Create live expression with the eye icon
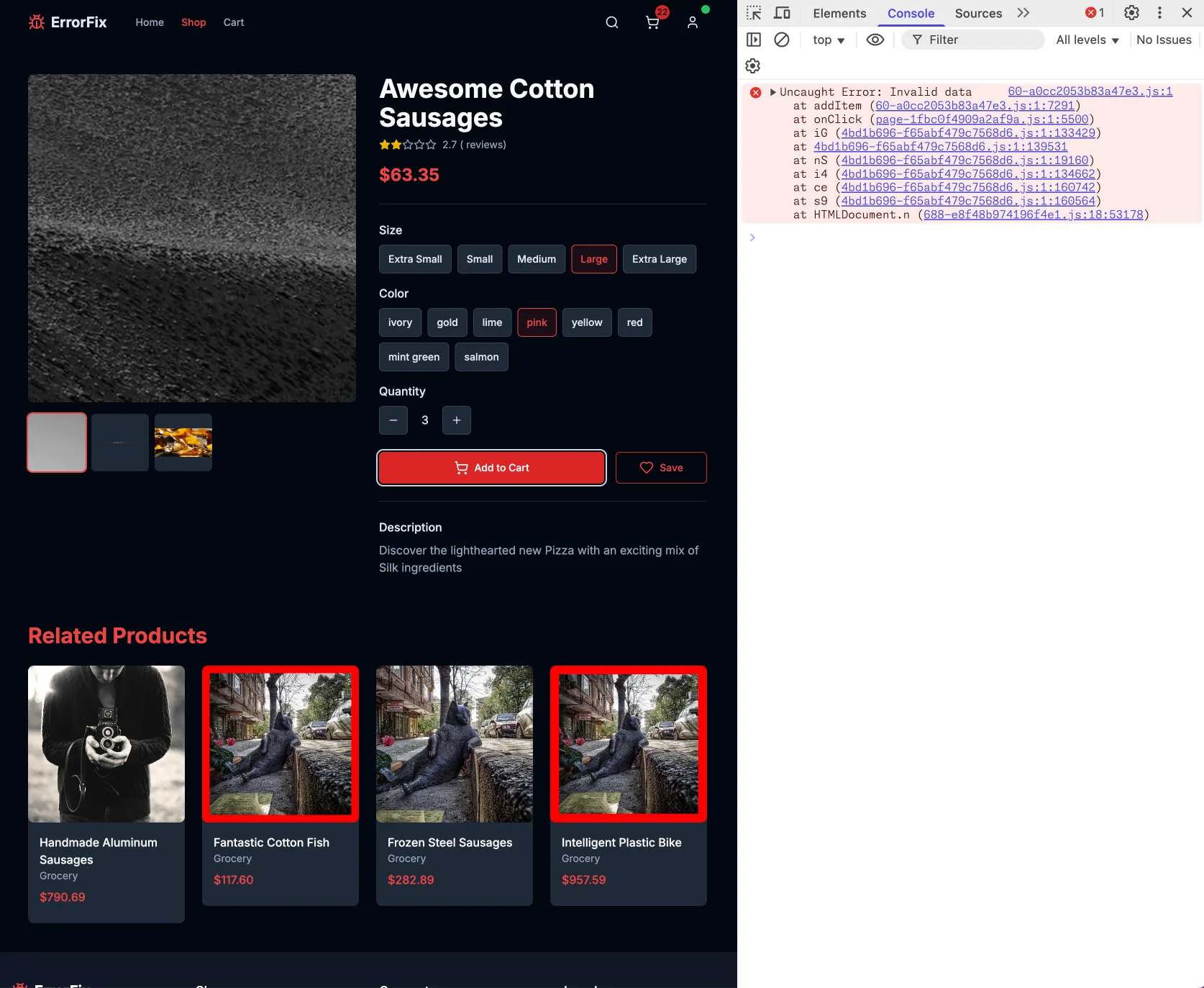 [875, 40]
